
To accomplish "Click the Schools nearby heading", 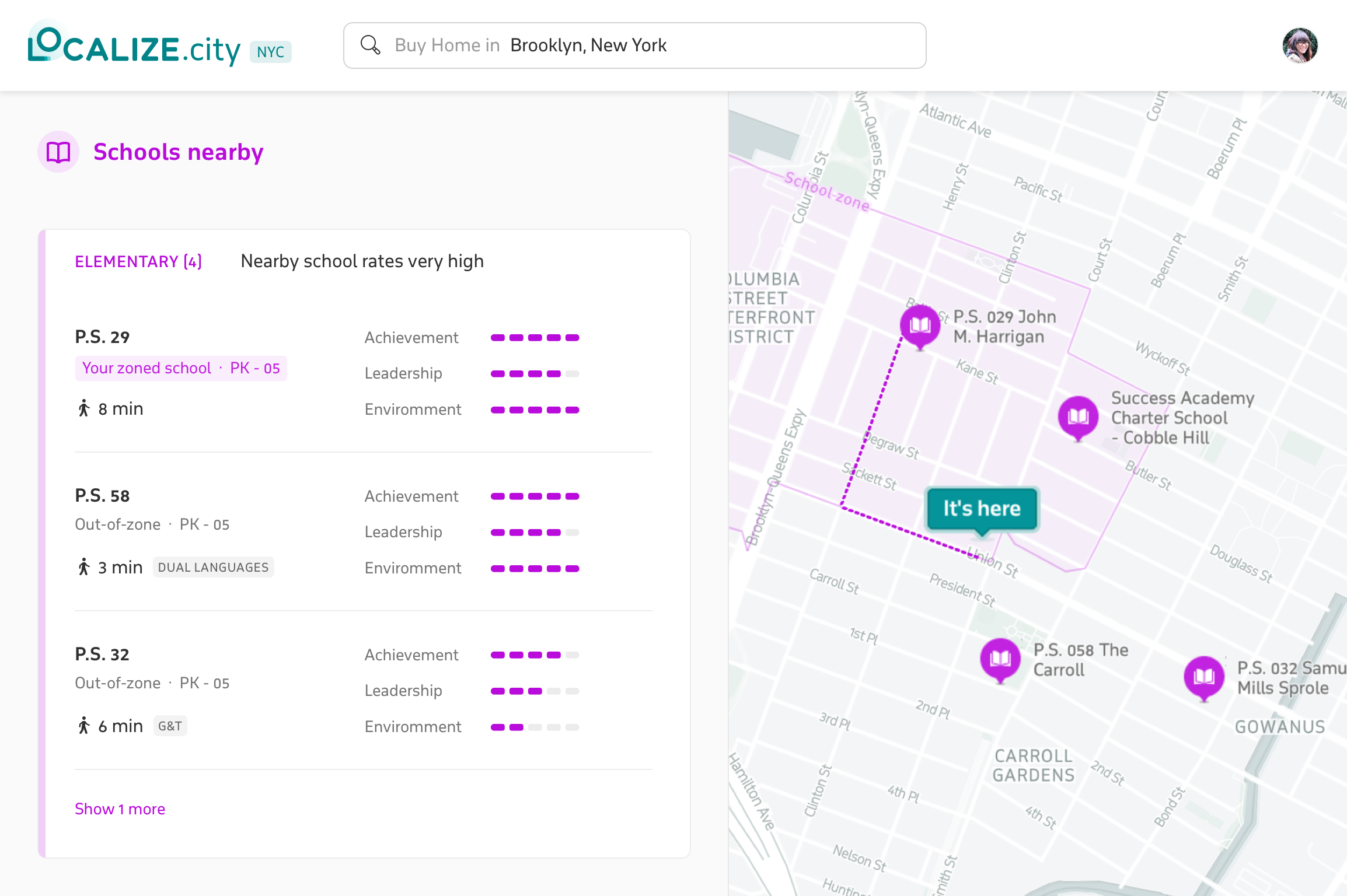I will pyautogui.click(x=178, y=152).
